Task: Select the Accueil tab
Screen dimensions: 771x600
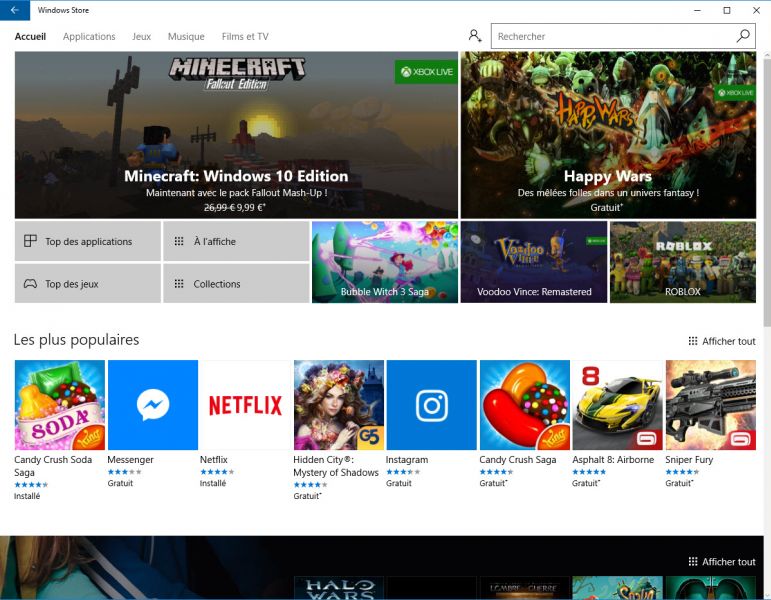Action: (x=30, y=36)
